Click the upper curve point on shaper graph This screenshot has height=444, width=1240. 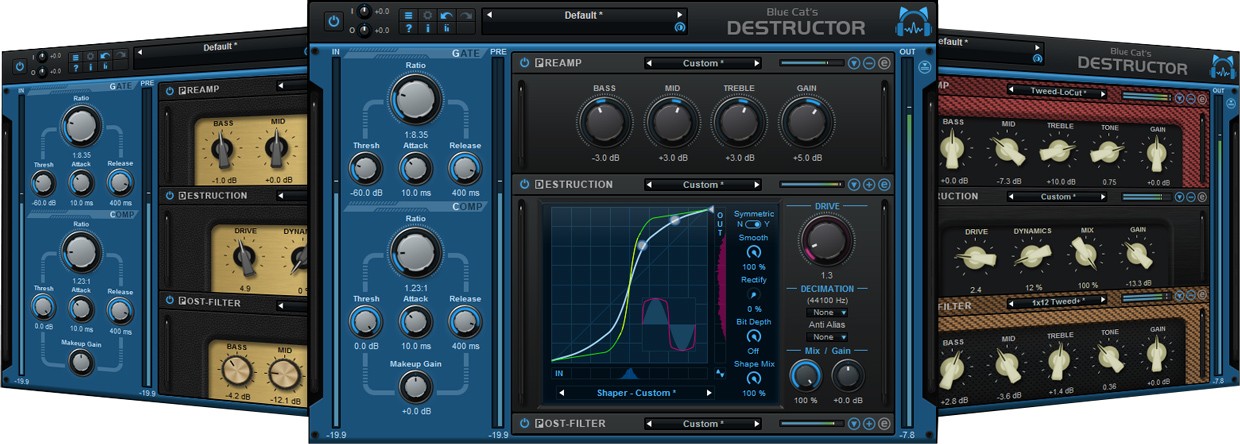(x=674, y=220)
